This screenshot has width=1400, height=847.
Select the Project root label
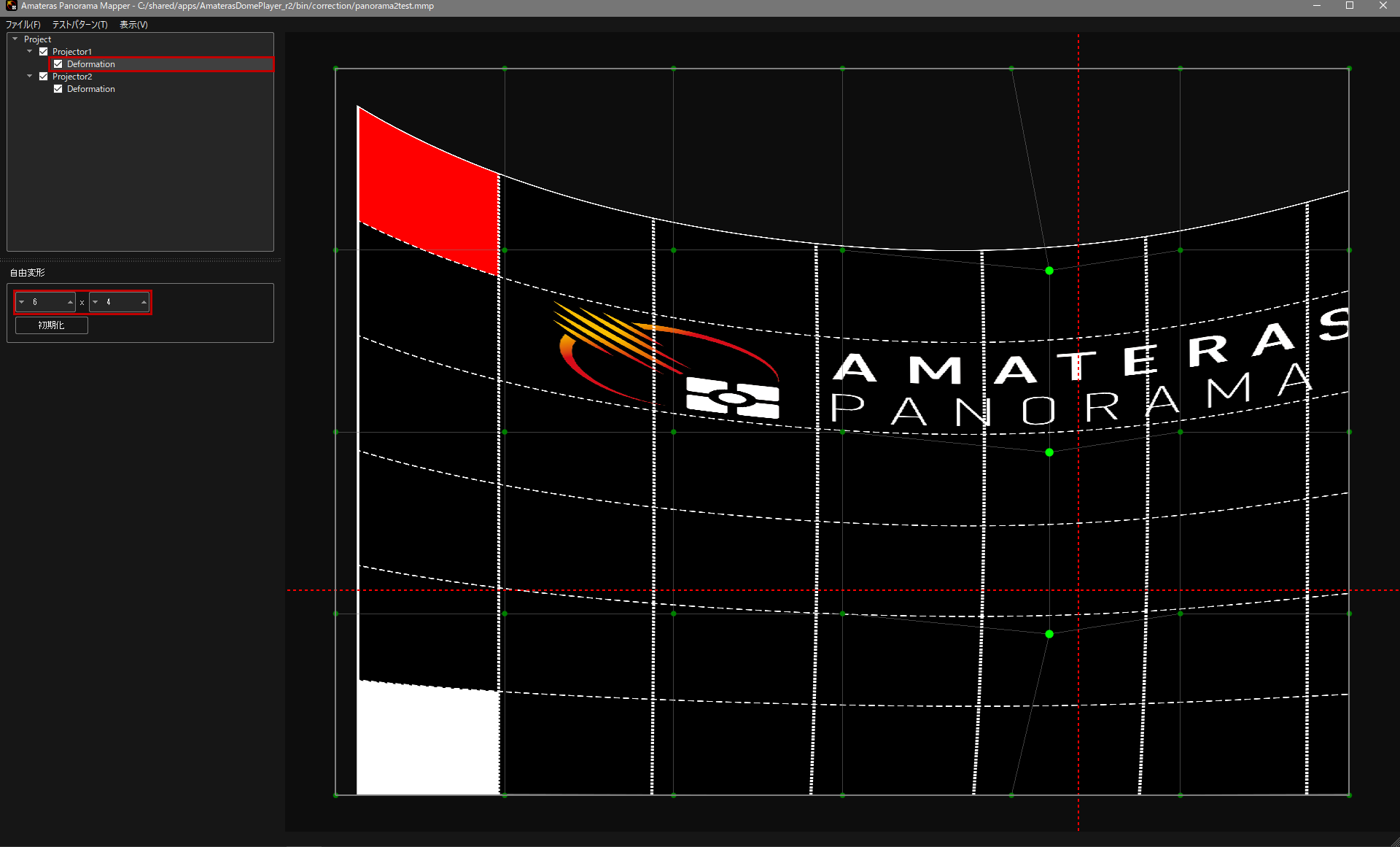37,39
